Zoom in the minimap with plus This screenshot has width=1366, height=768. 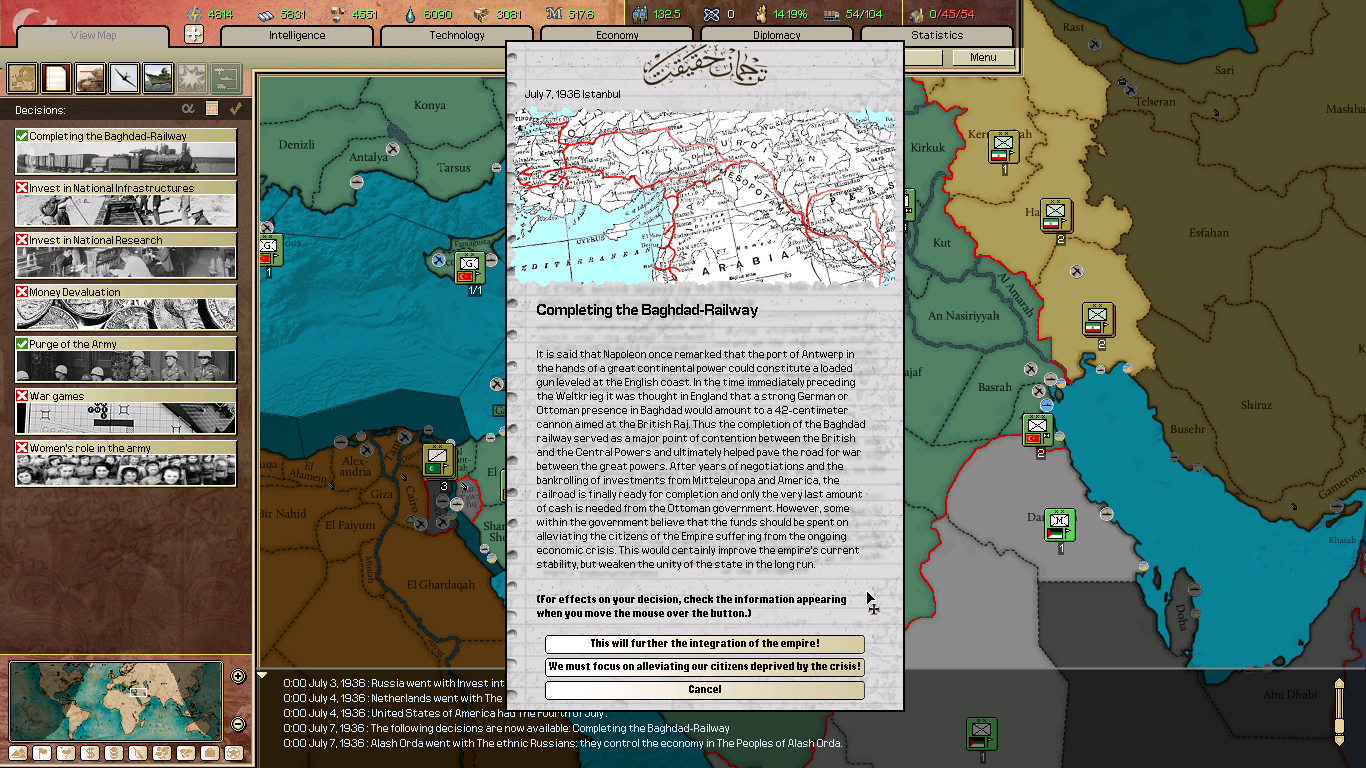pos(238,676)
